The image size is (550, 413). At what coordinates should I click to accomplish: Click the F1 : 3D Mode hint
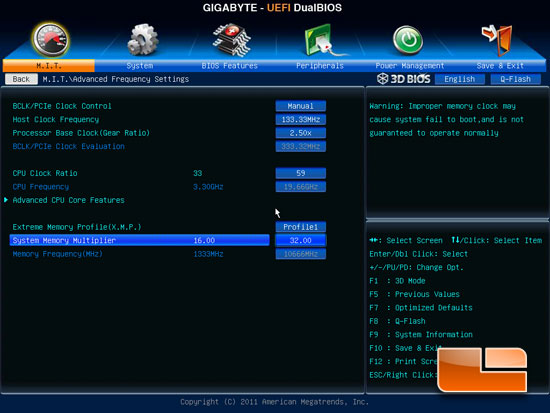pos(397,281)
